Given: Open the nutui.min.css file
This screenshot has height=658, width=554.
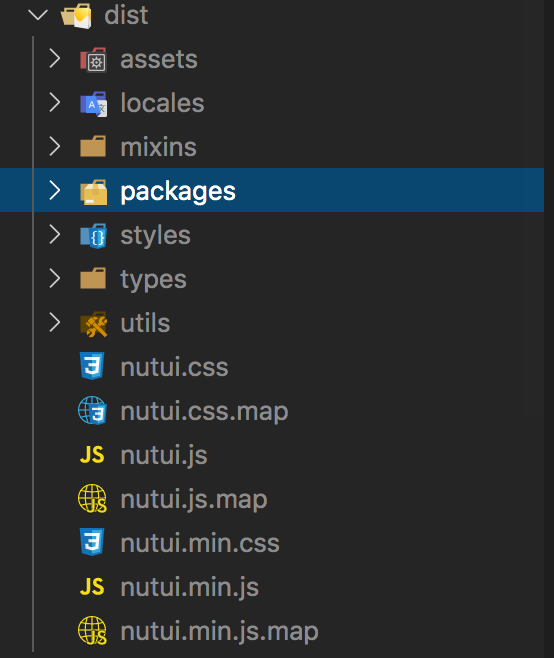Looking at the screenshot, I should pyautogui.click(x=200, y=543).
